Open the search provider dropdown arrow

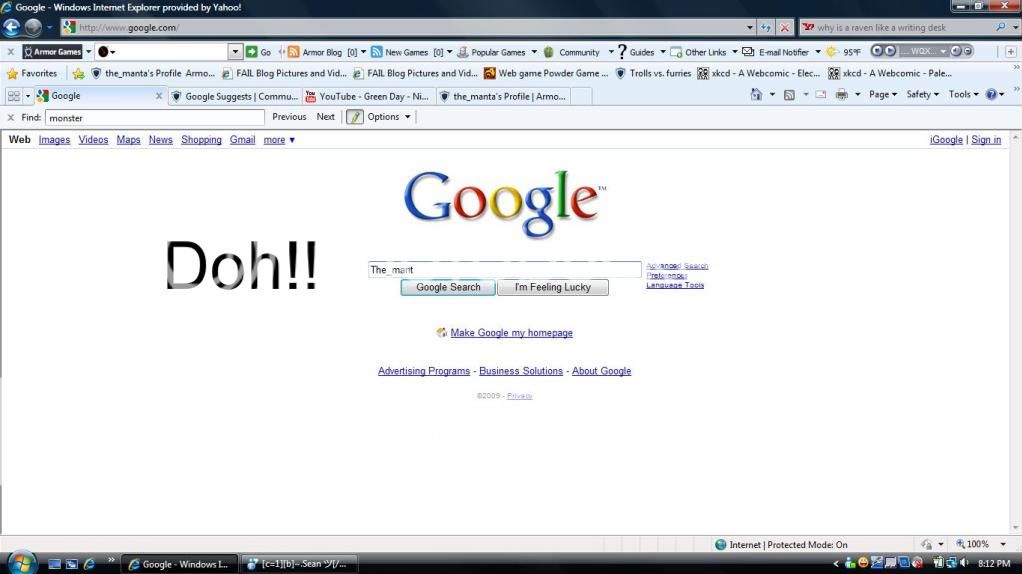click(1015, 27)
